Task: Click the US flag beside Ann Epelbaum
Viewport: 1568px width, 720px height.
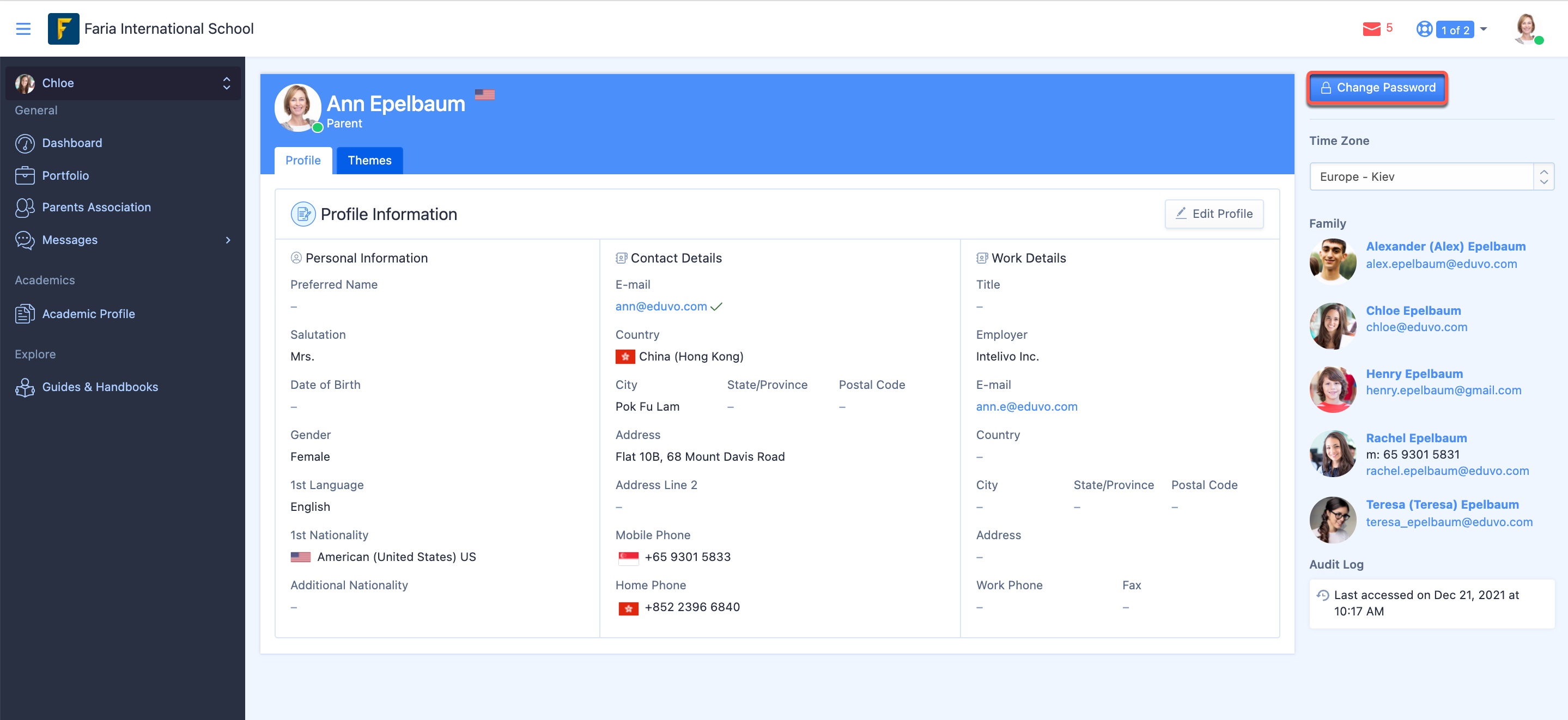Action: click(x=484, y=94)
